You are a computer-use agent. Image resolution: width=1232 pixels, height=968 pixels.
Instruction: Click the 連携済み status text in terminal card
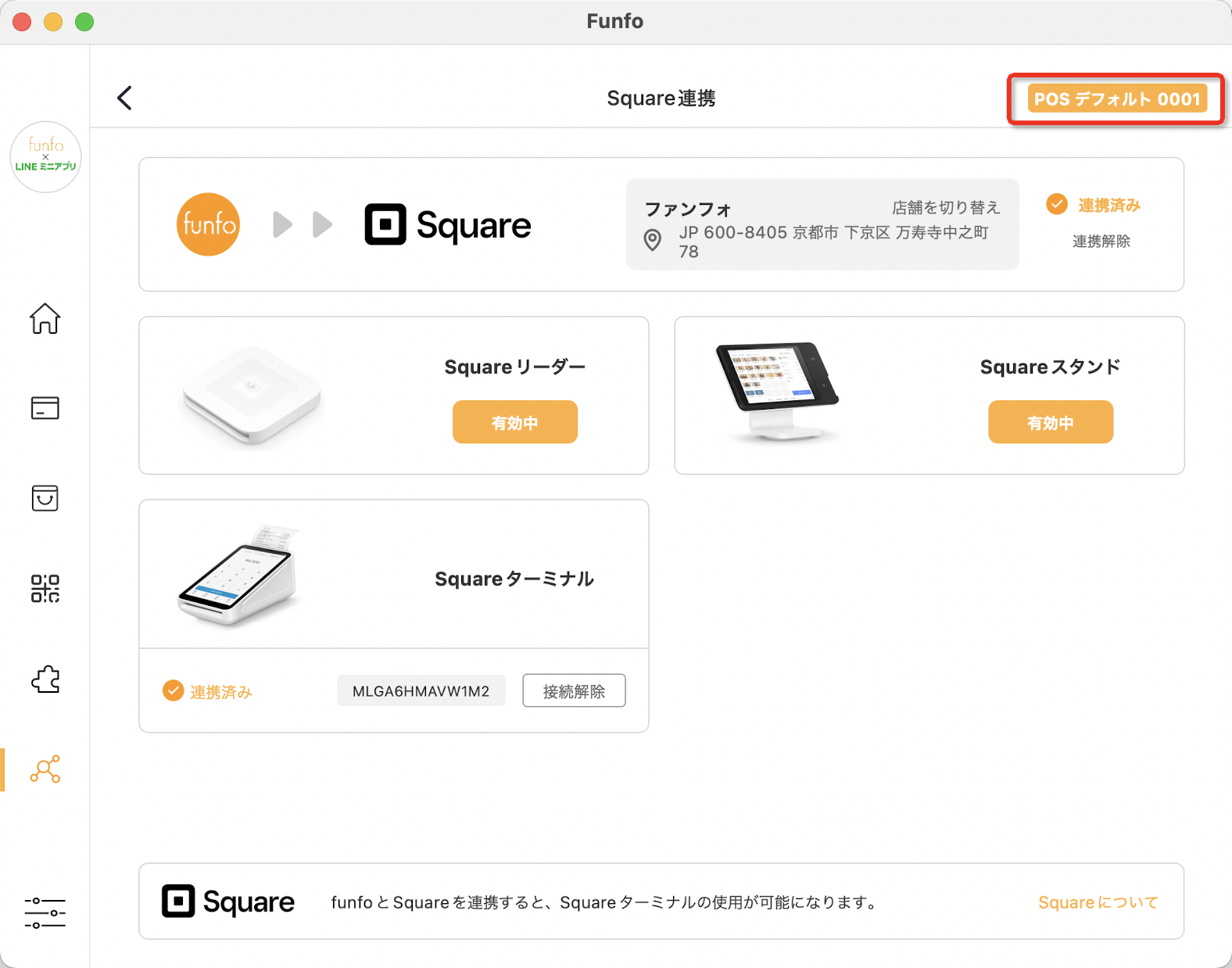(x=221, y=692)
